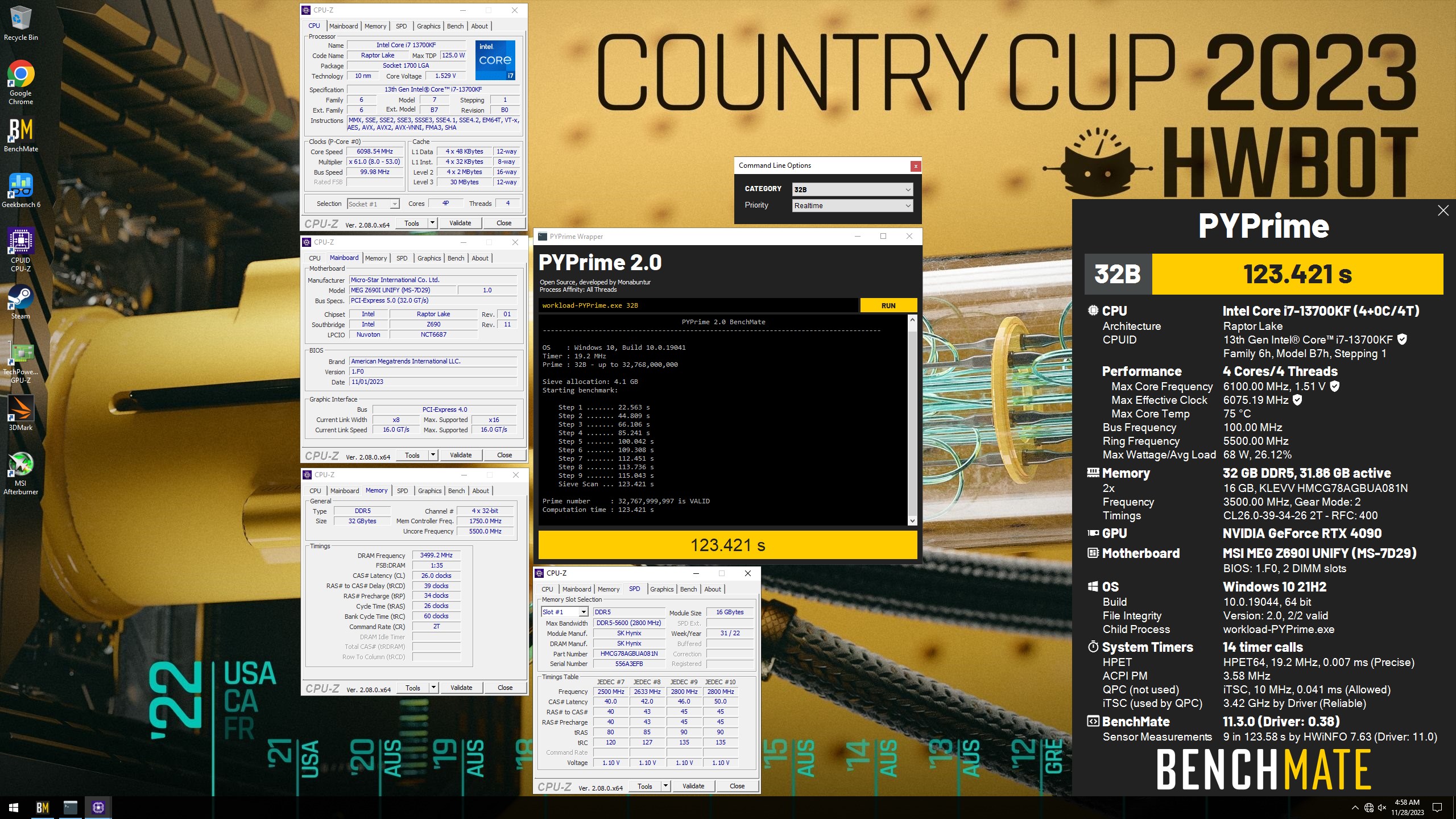Image resolution: width=1456 pixels, height=819 pixels.
Task: Open CATEGORY dropdown showing 32B
Action: tap(852, 189)
